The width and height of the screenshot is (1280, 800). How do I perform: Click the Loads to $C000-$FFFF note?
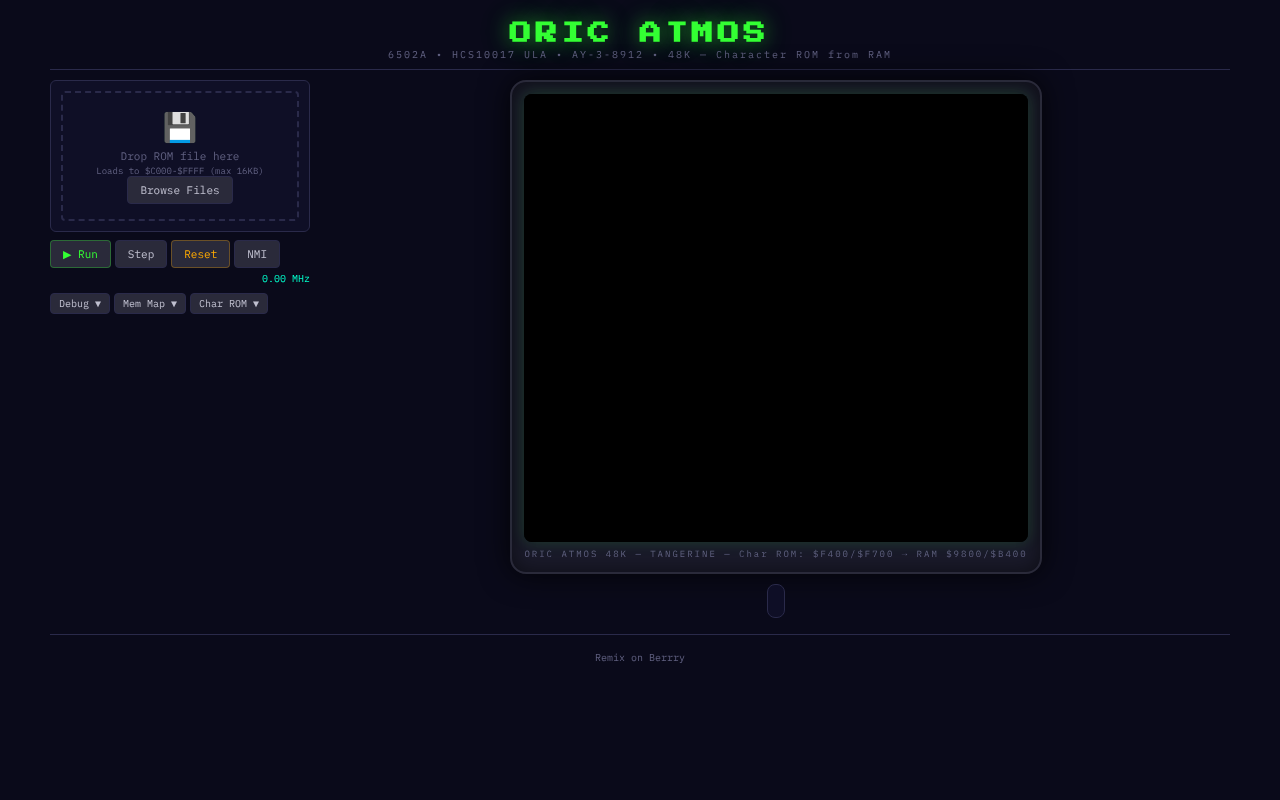pyautogui.click(x=180, y=171)
